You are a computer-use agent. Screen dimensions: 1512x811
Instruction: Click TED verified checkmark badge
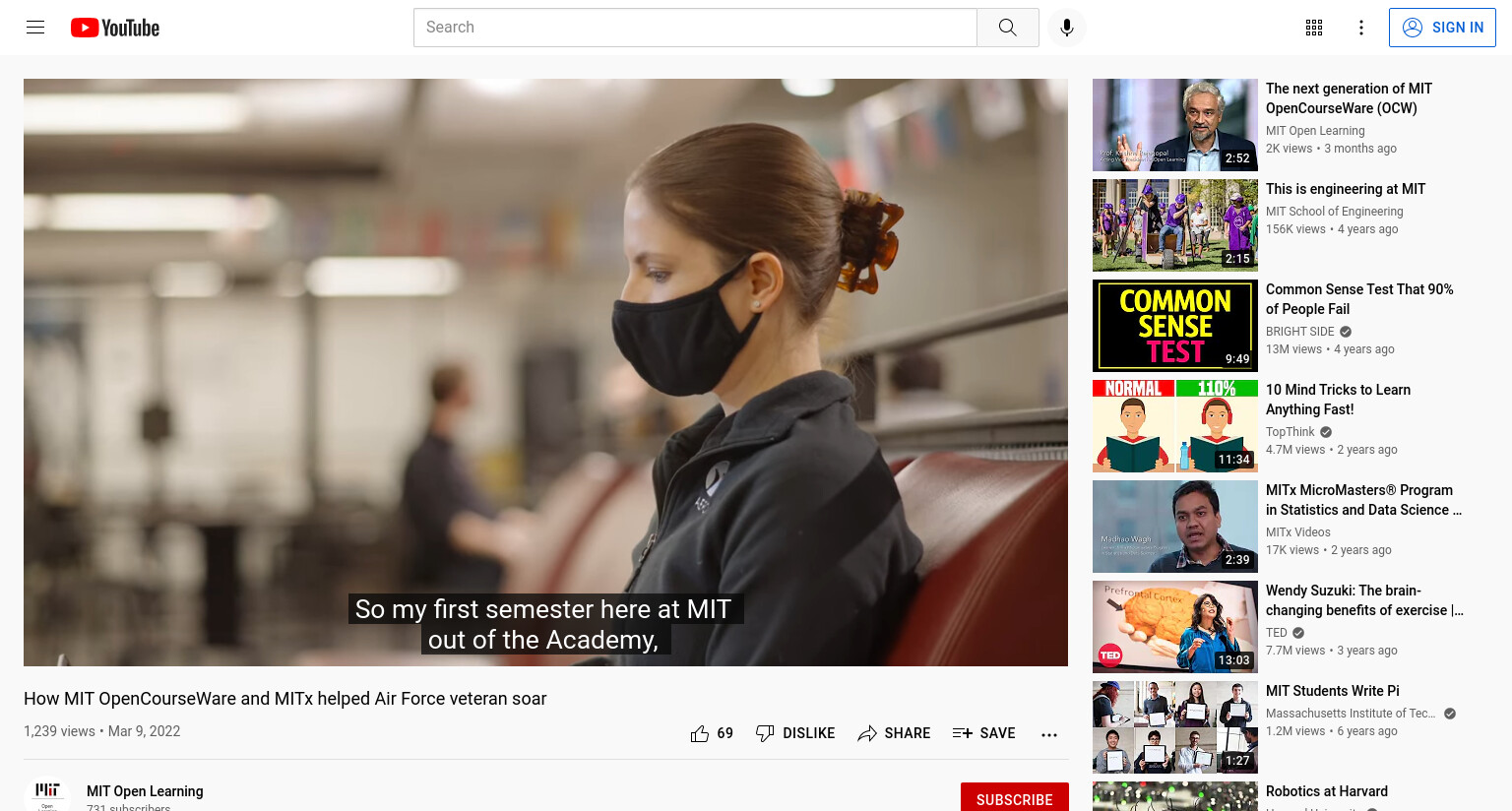[x=1298, y=633]
